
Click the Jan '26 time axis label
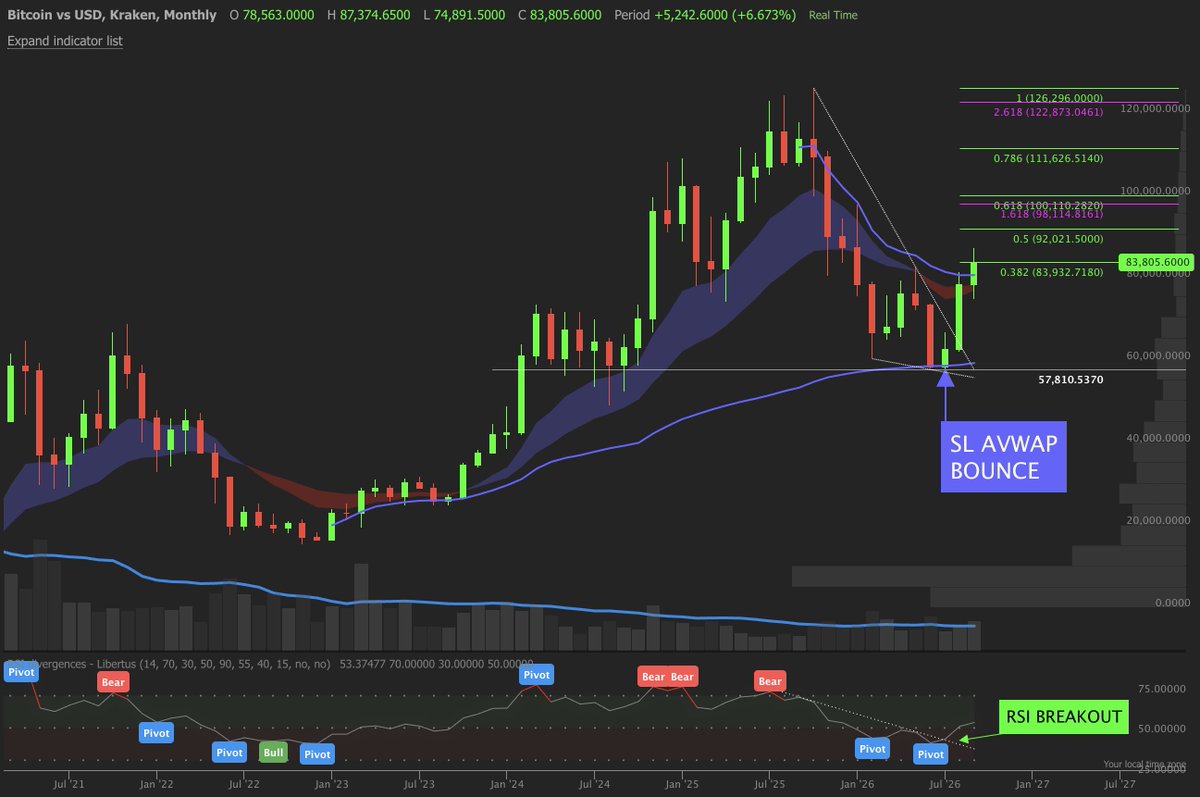(x=857, y=785)
